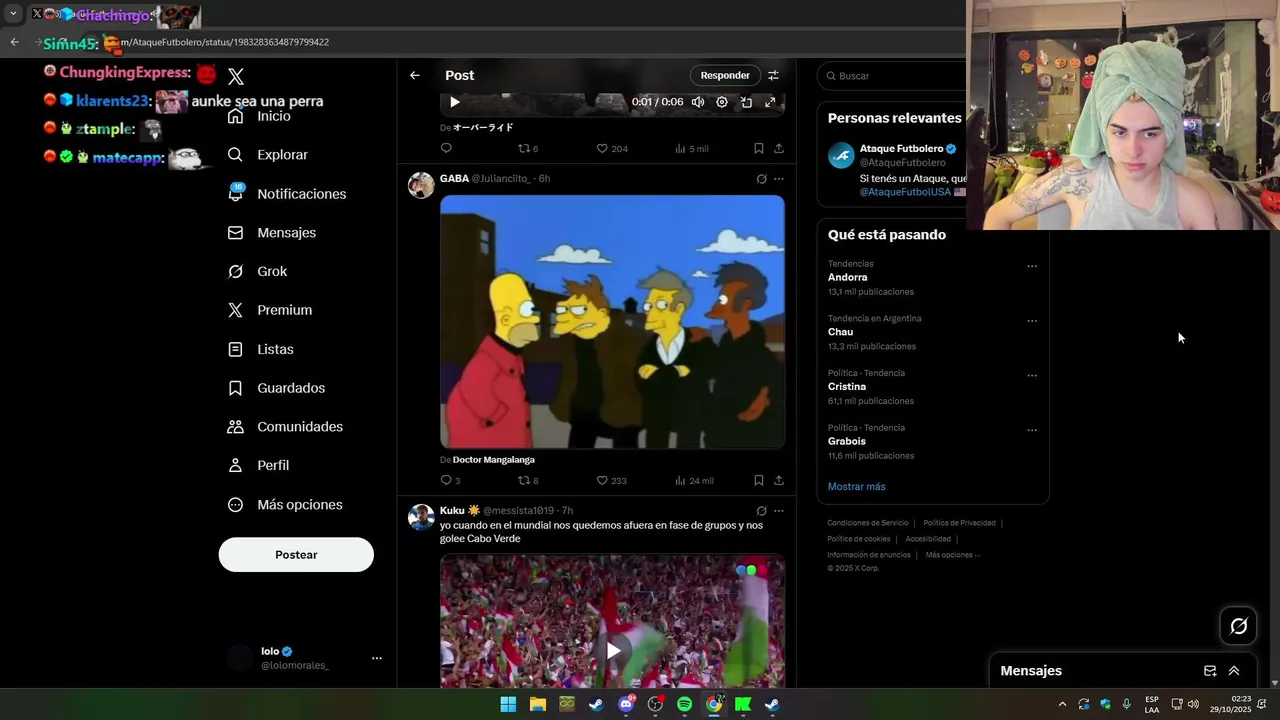Share the top video post
Screen dimensions: 1280x720
[779, 148]
